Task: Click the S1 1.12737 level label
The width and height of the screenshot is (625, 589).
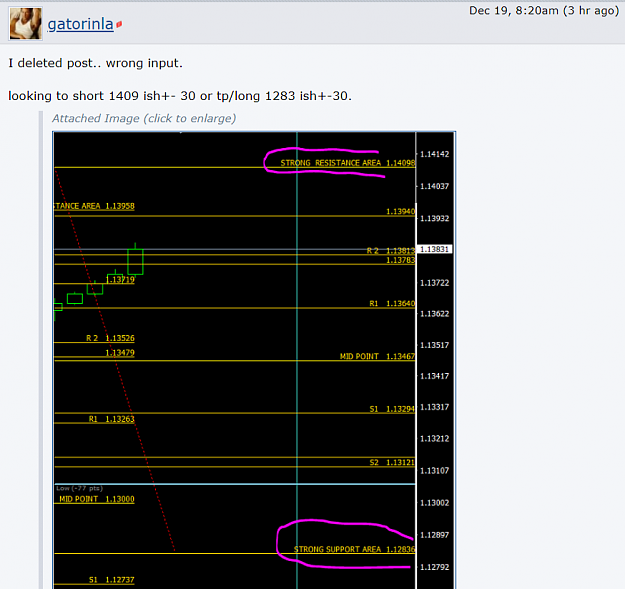Action: [112, 580]
